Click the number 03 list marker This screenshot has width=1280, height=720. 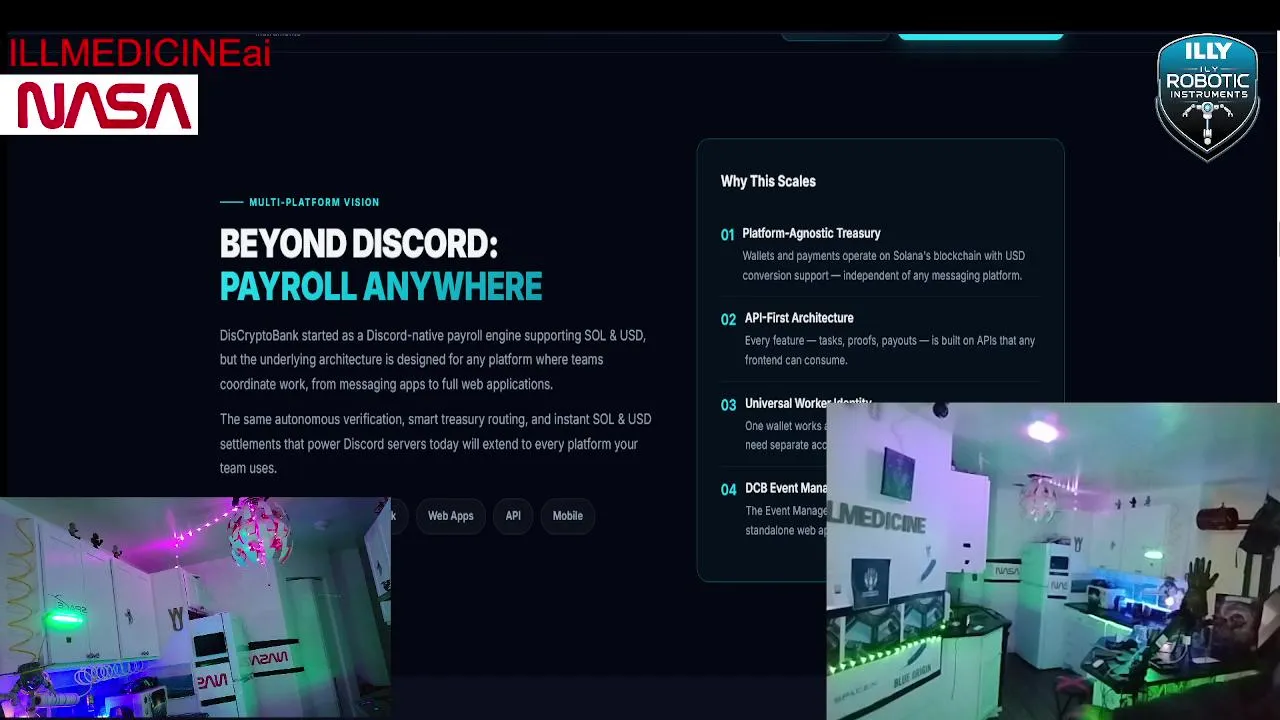(728, 405)
